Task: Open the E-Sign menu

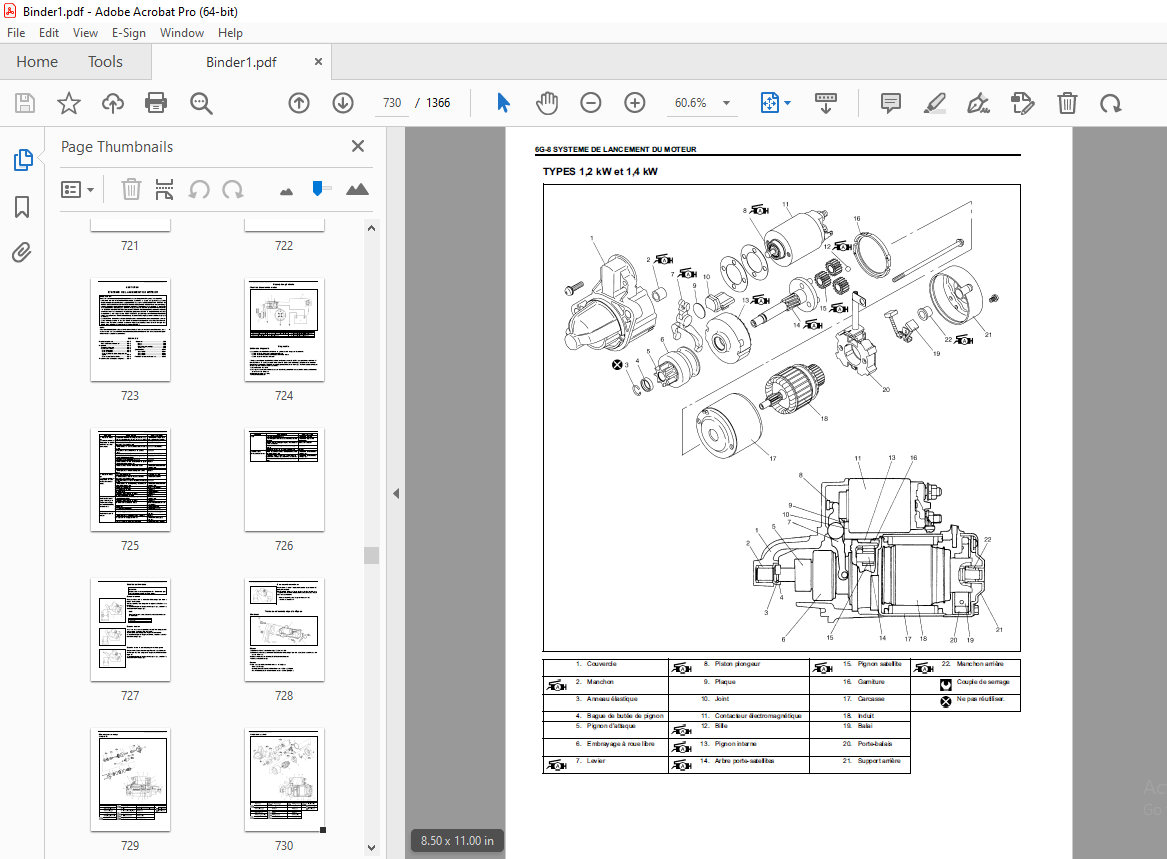Action: tap(129, 33)
